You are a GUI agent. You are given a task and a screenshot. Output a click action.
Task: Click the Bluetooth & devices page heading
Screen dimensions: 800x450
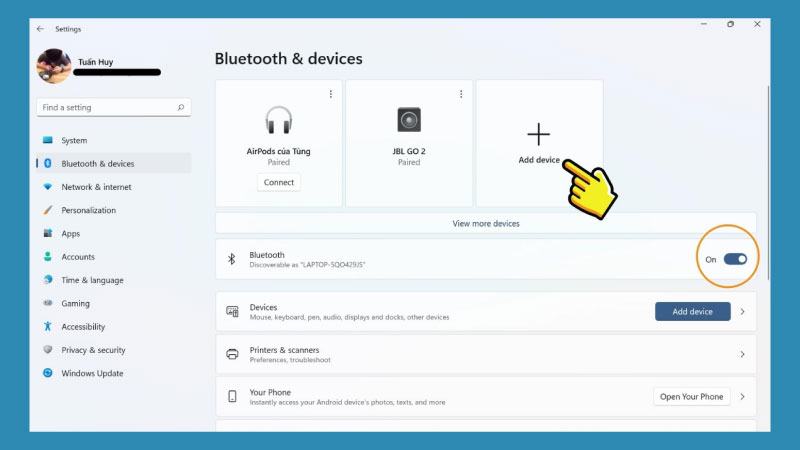(288, 59)
